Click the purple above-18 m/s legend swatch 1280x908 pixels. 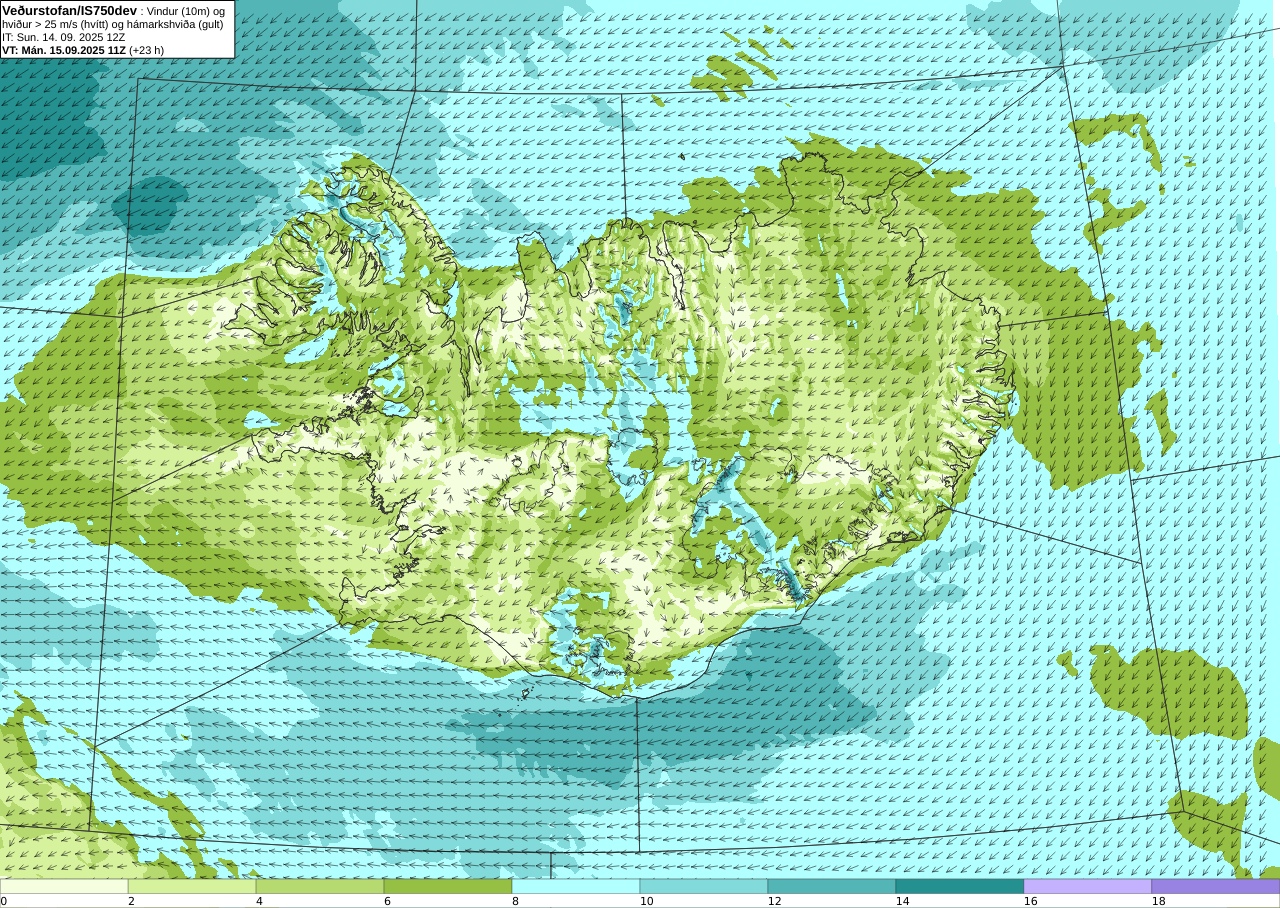tap(1216, 886)
